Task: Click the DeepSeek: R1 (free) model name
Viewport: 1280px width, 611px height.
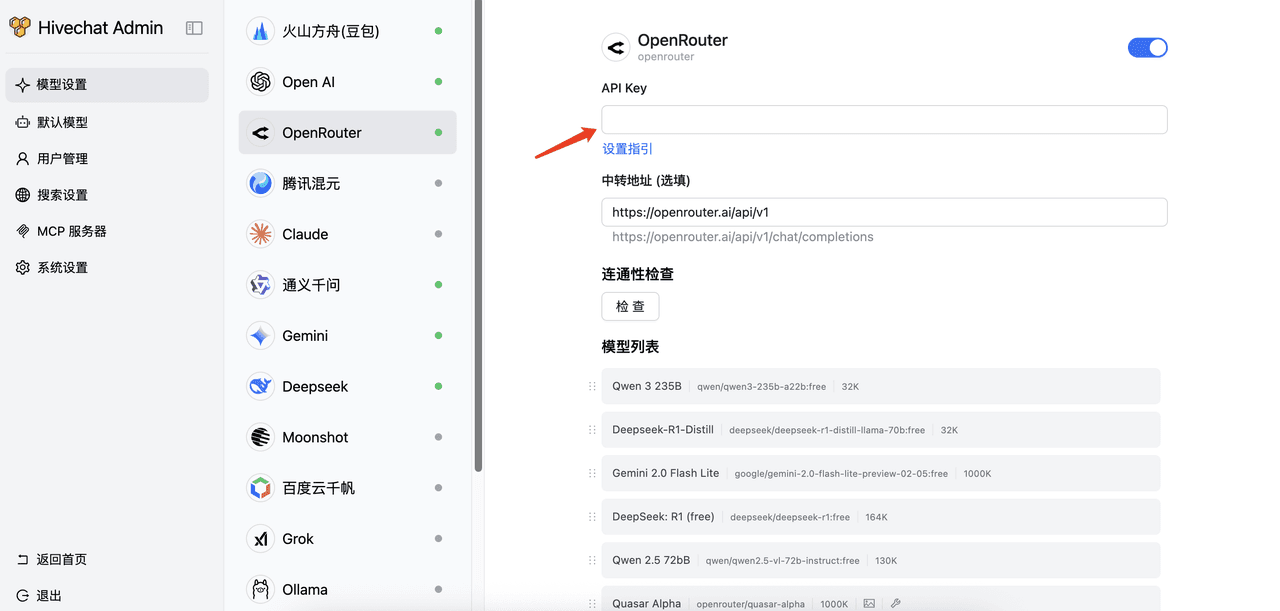Action: coord(663,517)
